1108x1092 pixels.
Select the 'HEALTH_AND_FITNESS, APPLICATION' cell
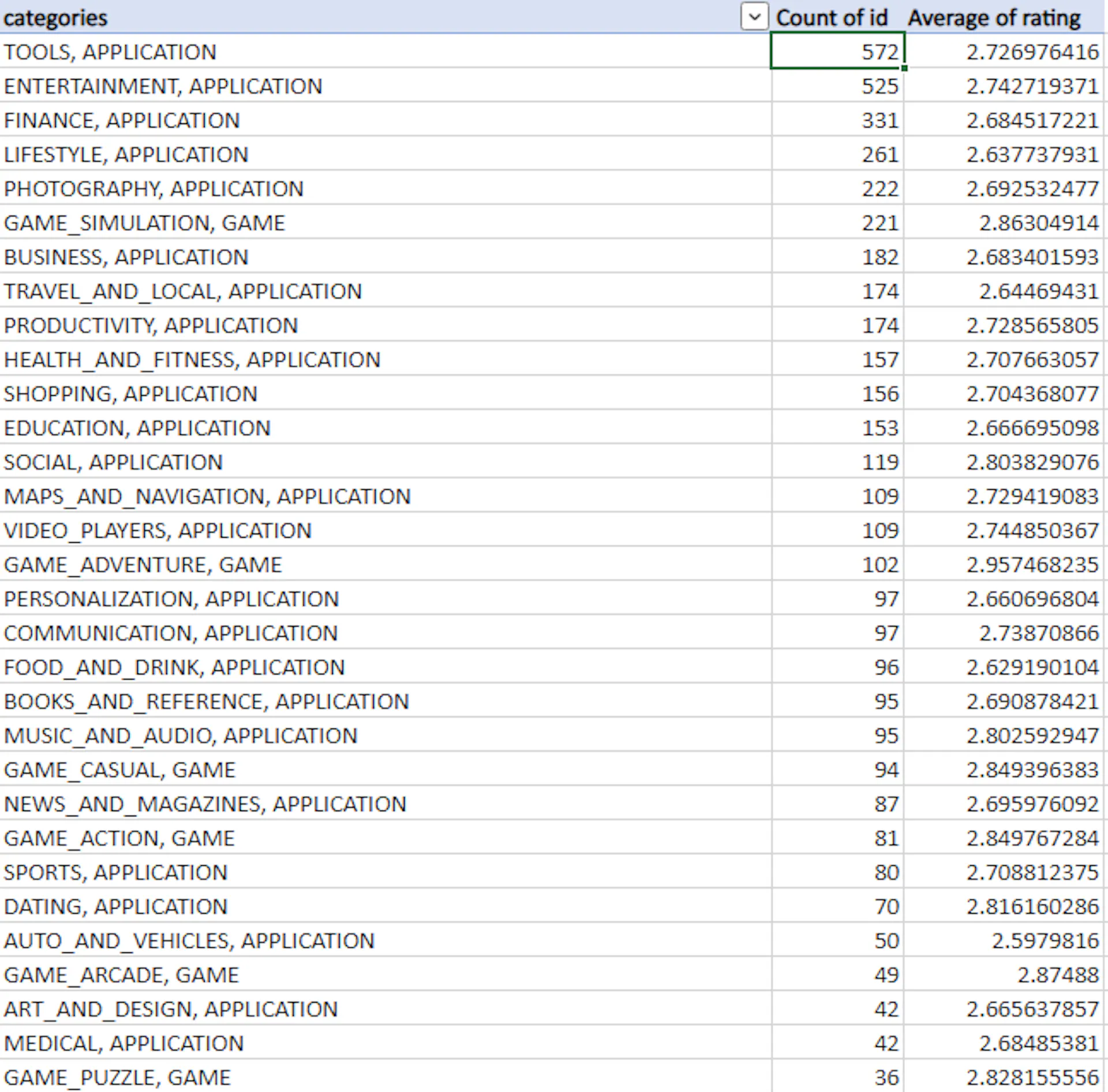tap(385, 359)
